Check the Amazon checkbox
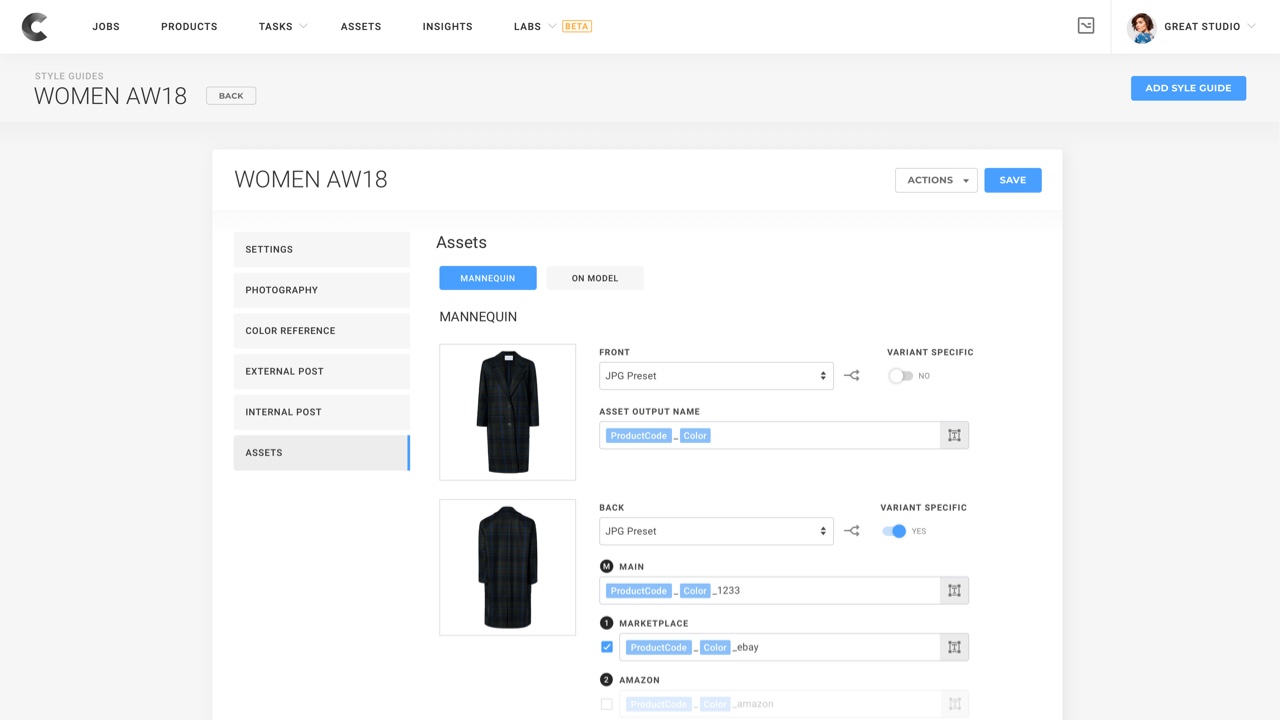1280x720 pixels. pyautogui.click(x=607, y=704)
